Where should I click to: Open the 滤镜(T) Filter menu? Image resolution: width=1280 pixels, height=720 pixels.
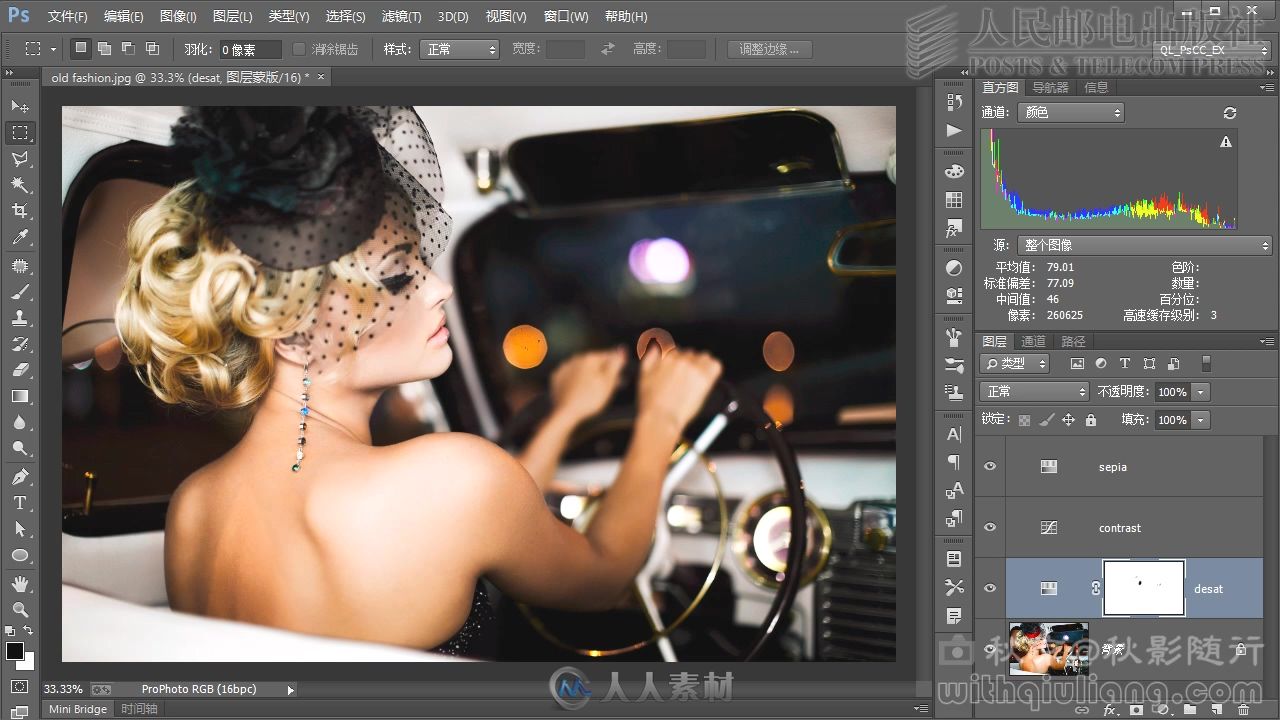click(402, 17)
